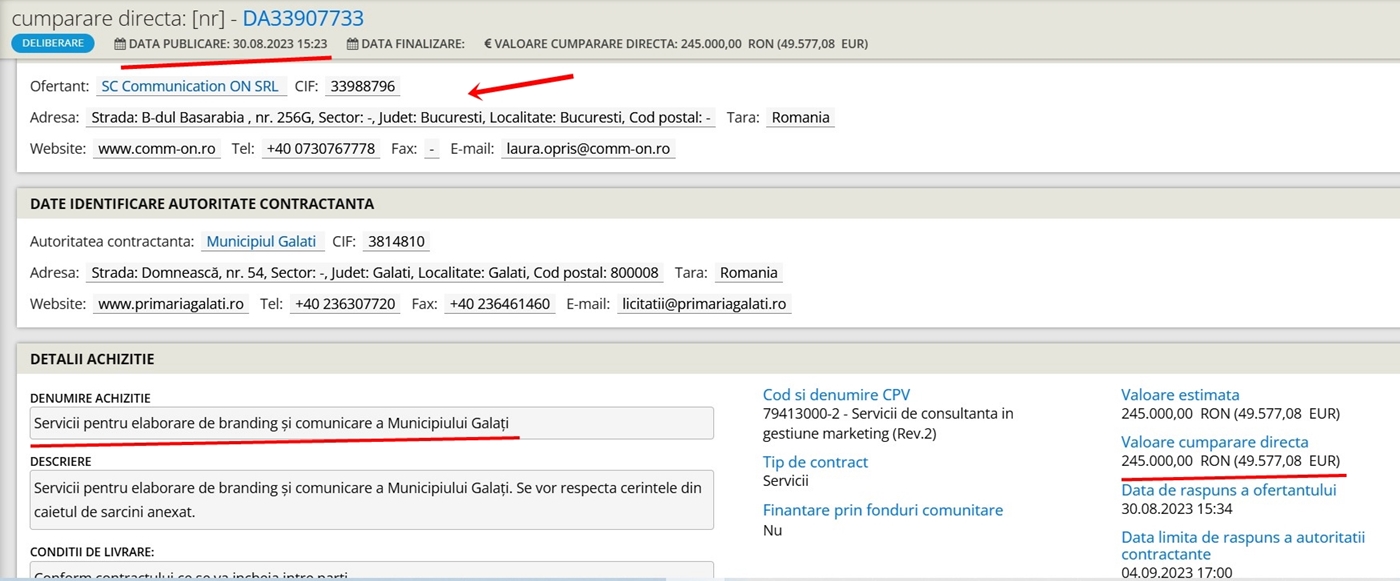Select the bidder CIF field 33988796
Screen dimensions: 1400x581
click(364, 87)
